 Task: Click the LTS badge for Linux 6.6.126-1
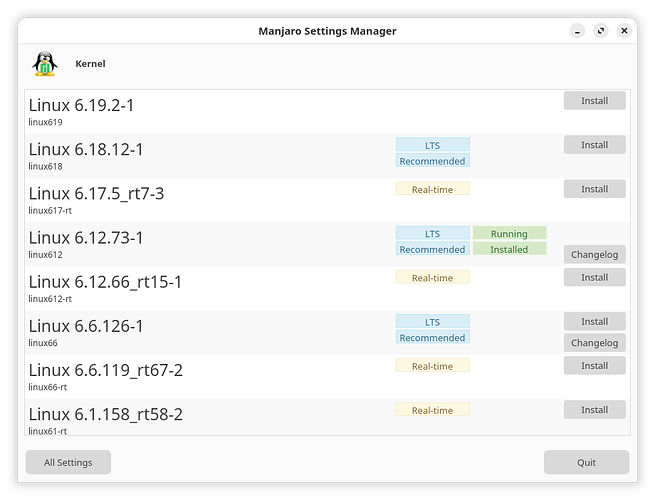433,322
